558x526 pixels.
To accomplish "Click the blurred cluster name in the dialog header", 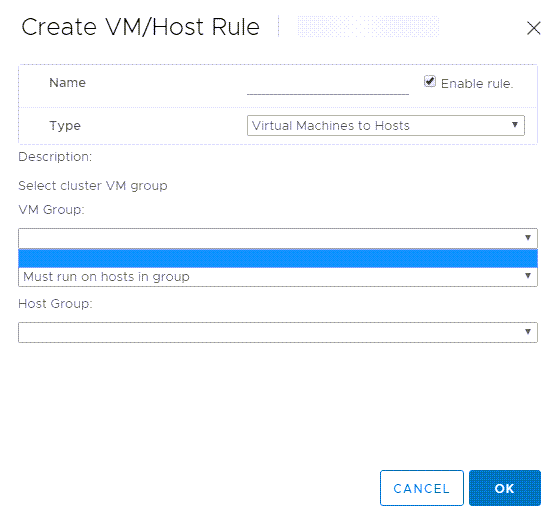I will [368, 26].
